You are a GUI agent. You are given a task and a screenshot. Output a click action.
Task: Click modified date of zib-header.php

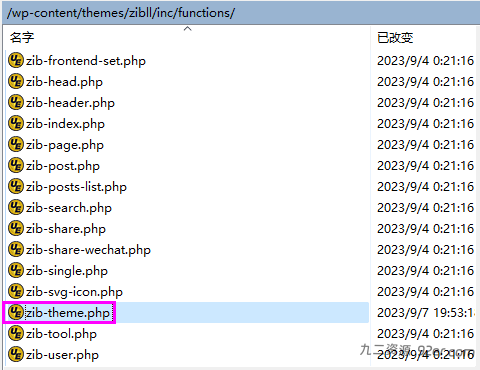click(x=425, y=103)
